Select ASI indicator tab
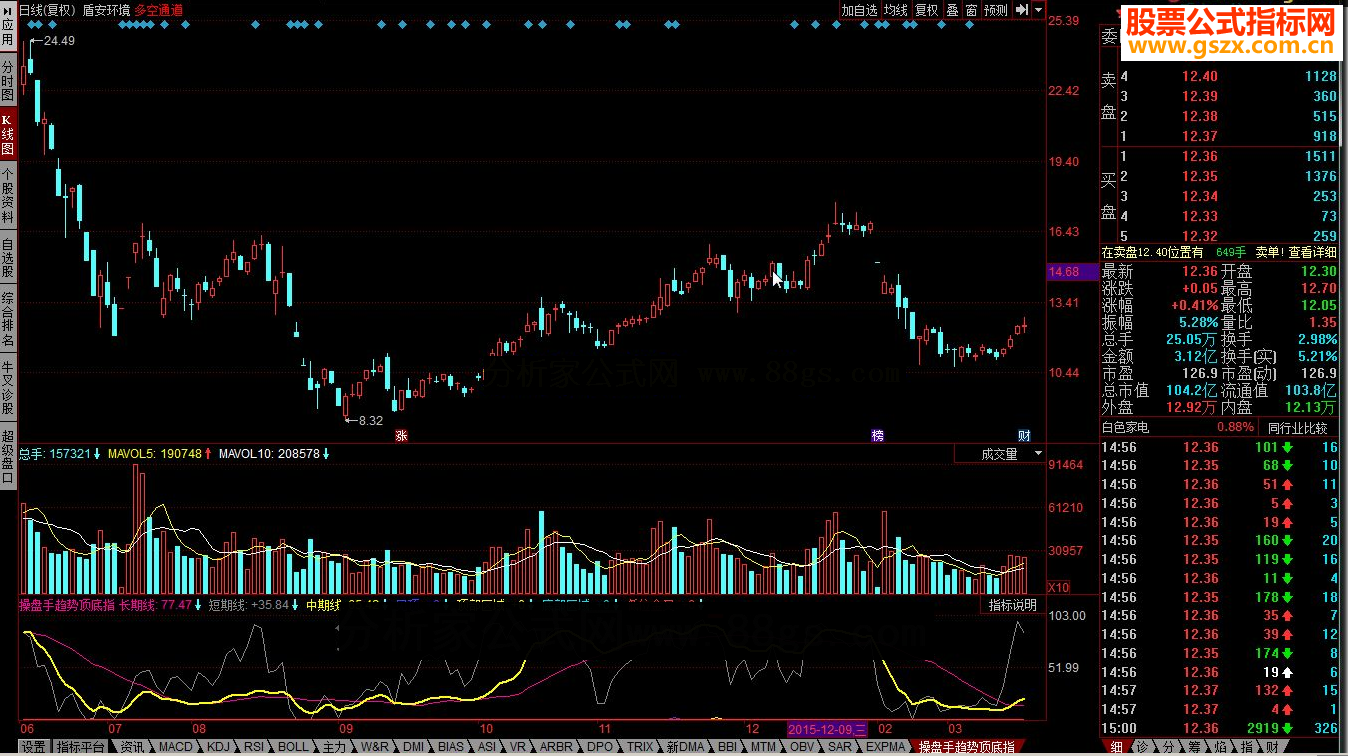This screenshot has height=756, width=1348. 487,747
